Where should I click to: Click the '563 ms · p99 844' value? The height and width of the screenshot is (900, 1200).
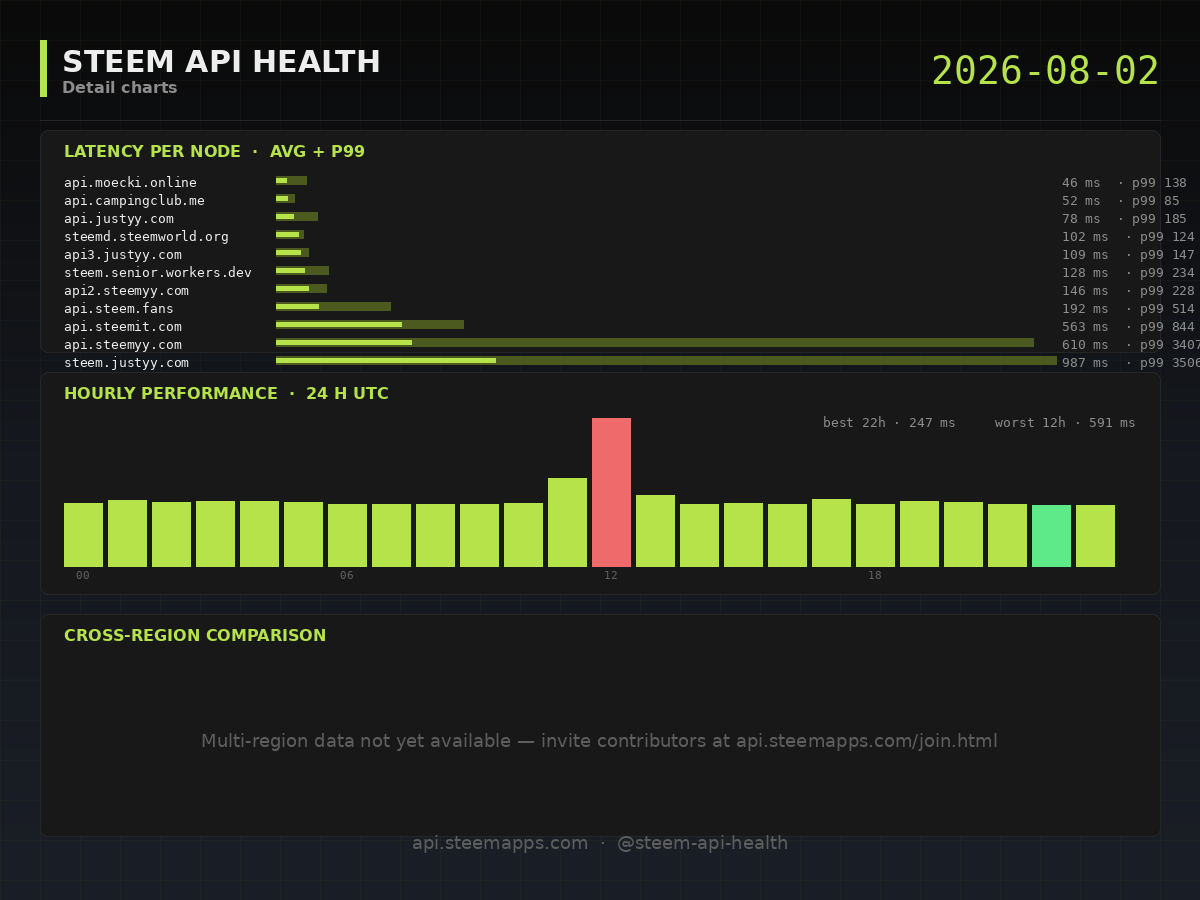pyautogui.click(x=1128, y=327)
